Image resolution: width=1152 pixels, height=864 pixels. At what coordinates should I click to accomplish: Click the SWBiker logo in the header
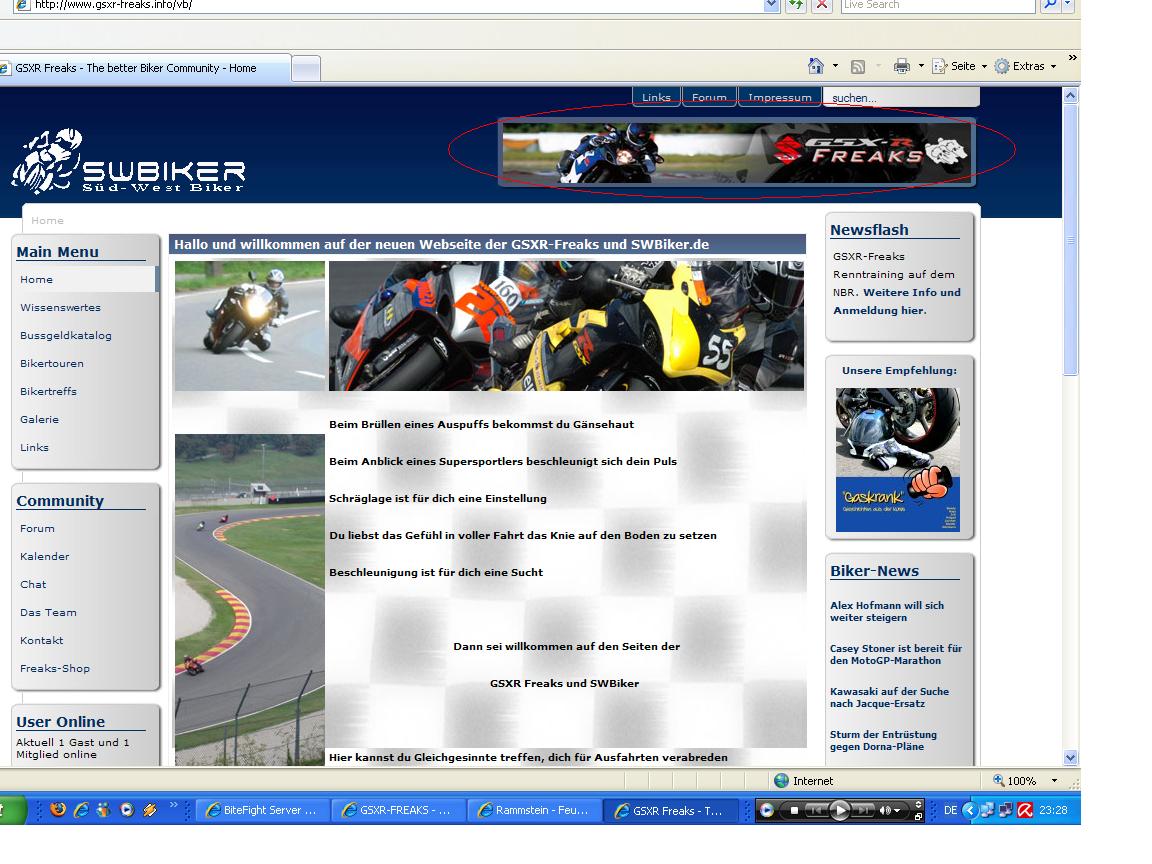pyautogui.click(x=128, y=162)
